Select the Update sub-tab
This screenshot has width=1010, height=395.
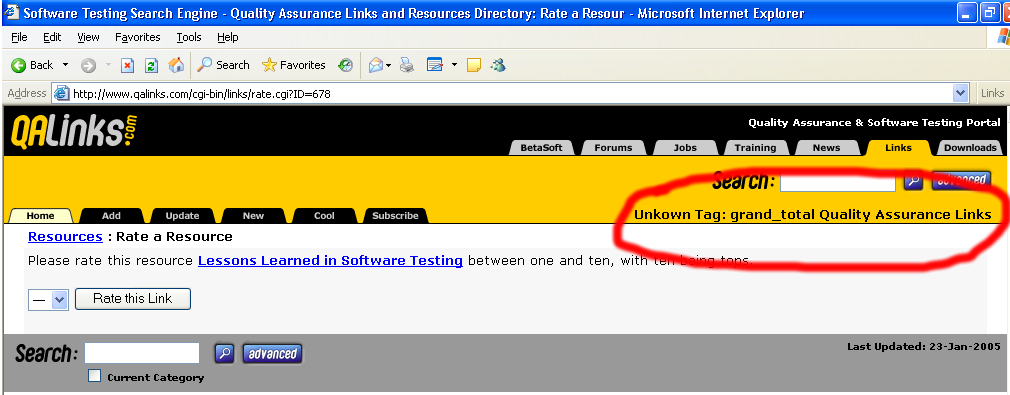pyautogui.click(x=182, y=216)
